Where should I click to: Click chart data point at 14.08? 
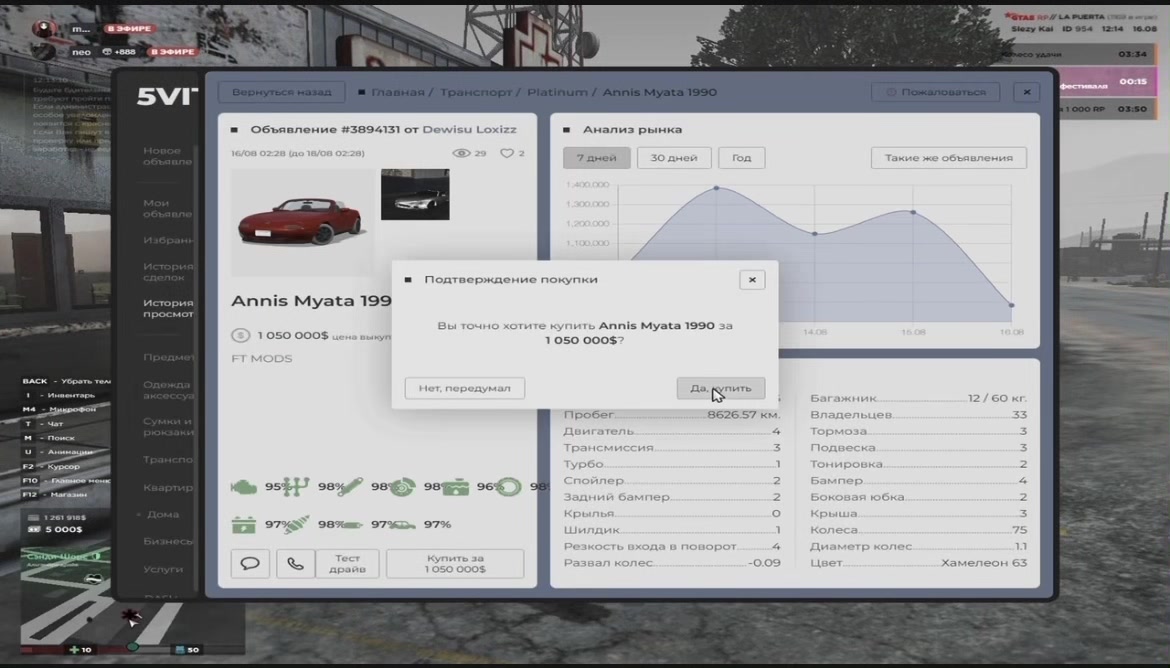point(815,234)
